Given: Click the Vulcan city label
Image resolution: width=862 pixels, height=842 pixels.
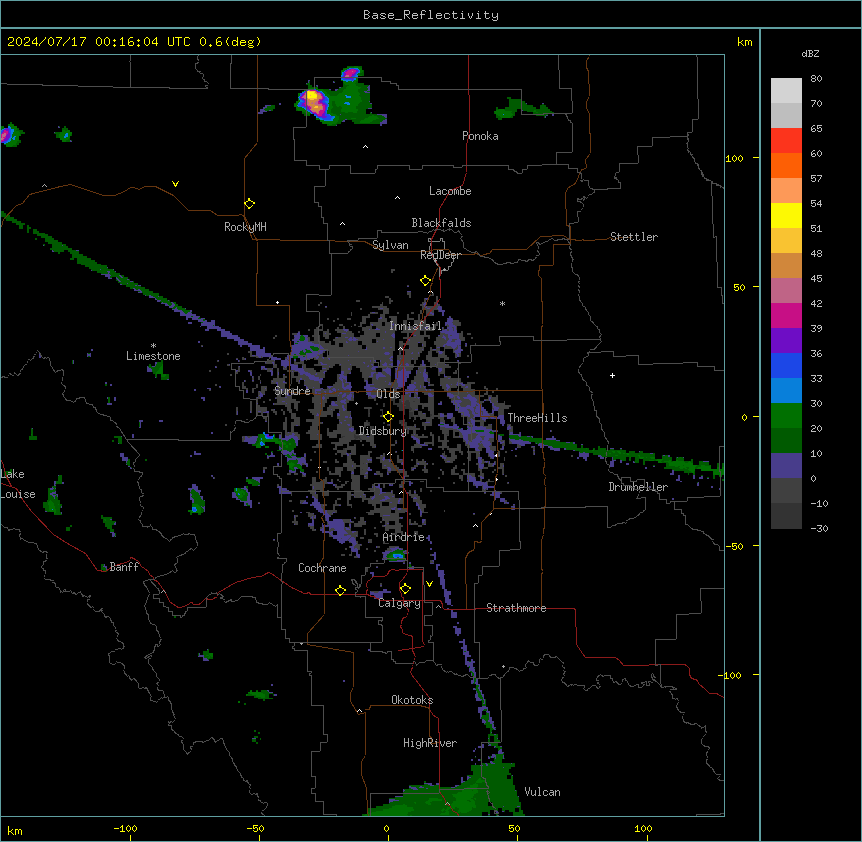Looking at the screenshot, I should [x=542, y=792].
